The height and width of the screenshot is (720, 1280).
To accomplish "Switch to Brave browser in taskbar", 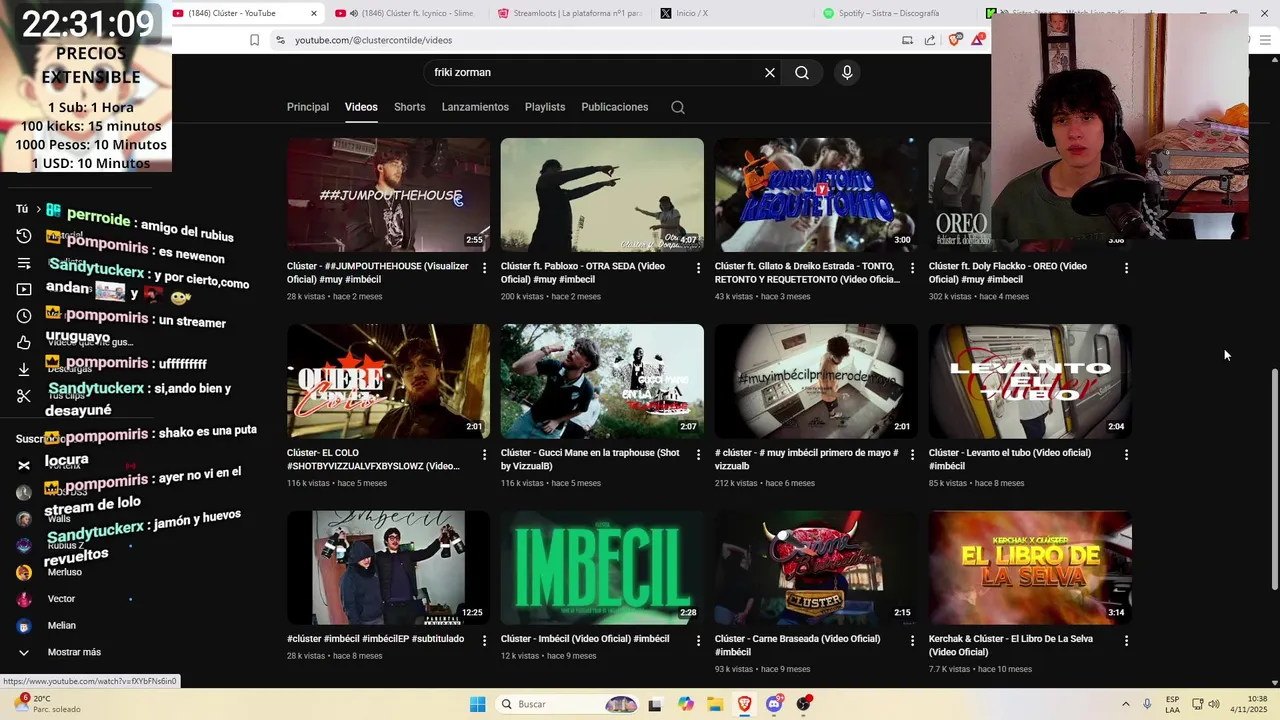I will coord(745,704).
